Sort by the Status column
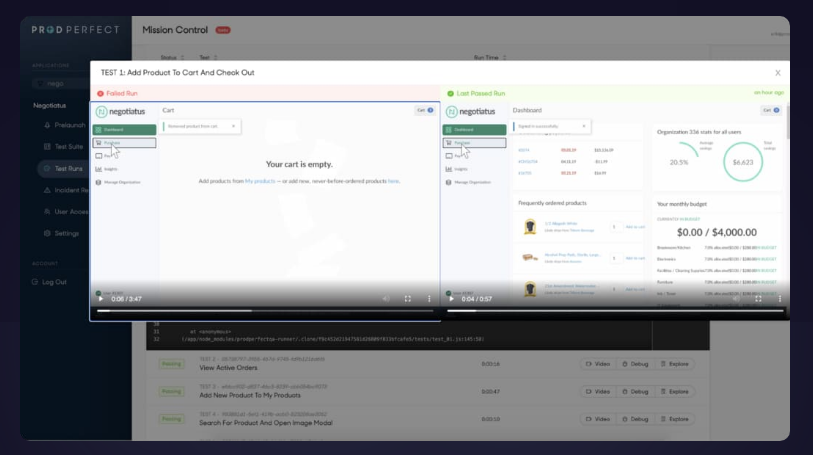Viewport: 813px width, 455px height. pos(172,58)
